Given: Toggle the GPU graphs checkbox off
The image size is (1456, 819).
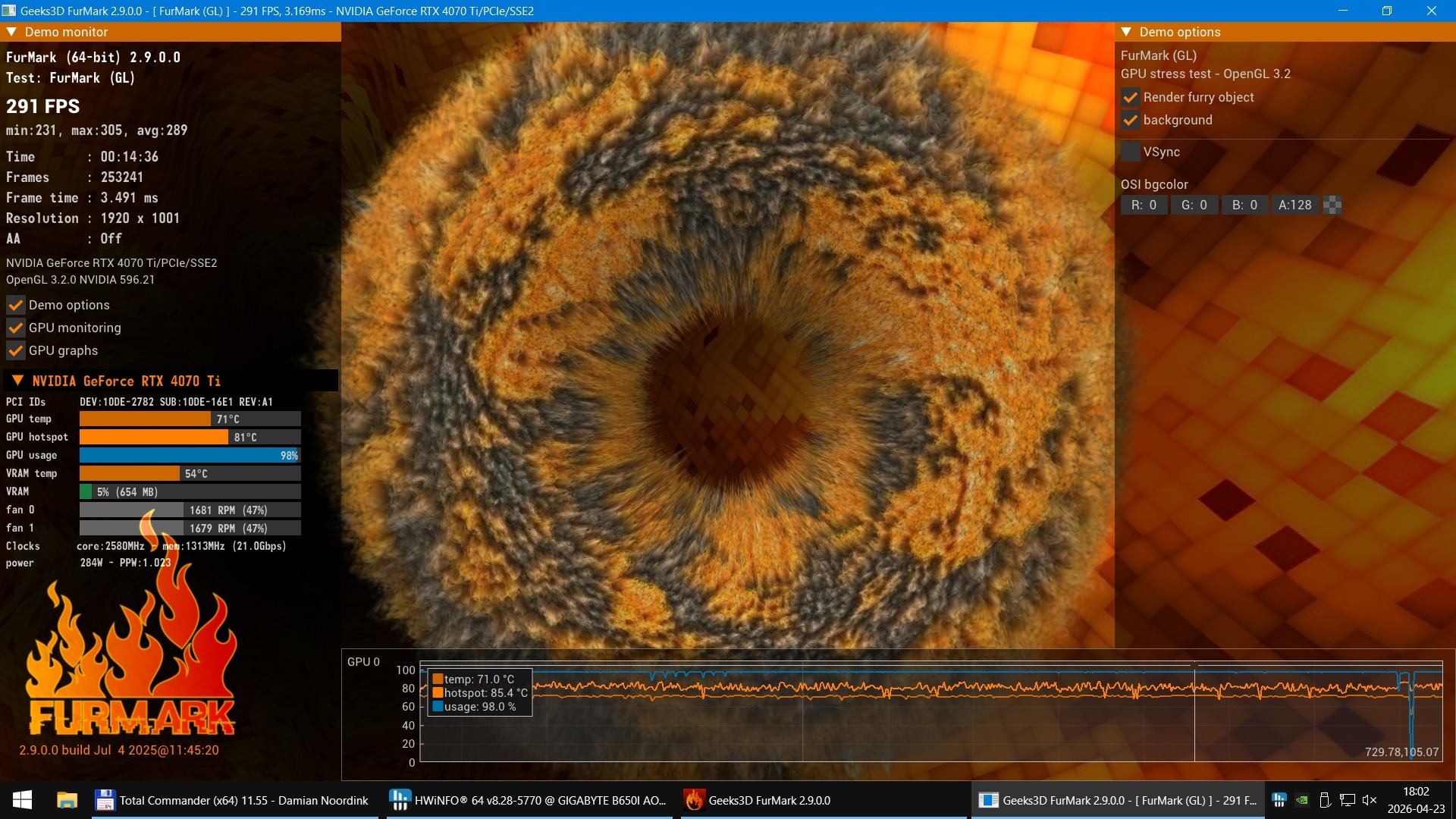Looking at the screenshot, I should click(15, 350).
